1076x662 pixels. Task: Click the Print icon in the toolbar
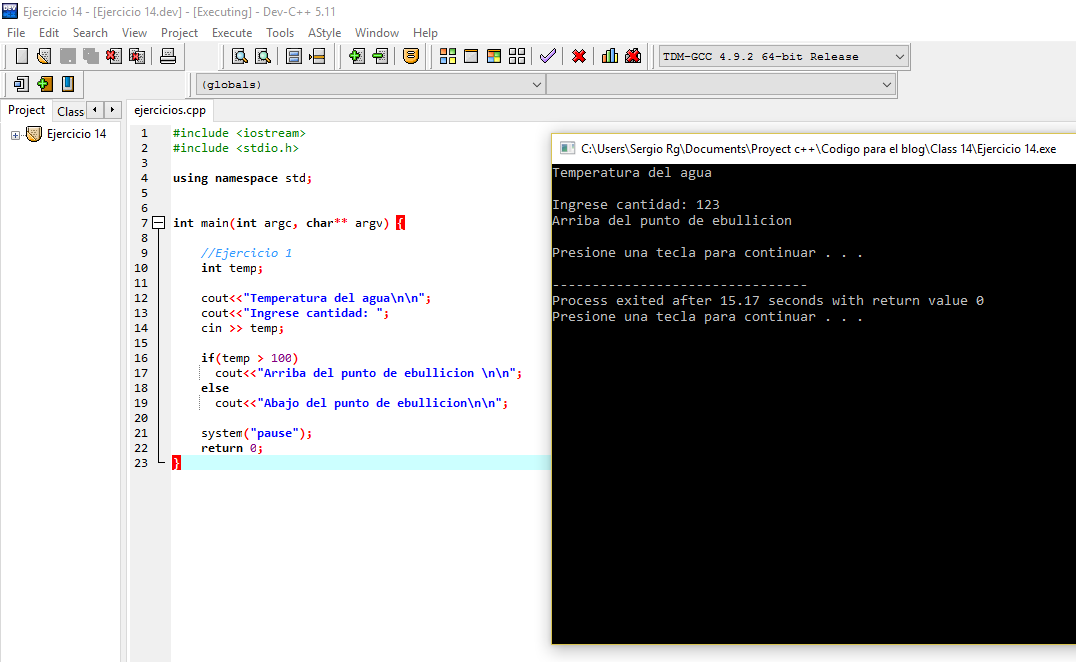click(168, 56)
